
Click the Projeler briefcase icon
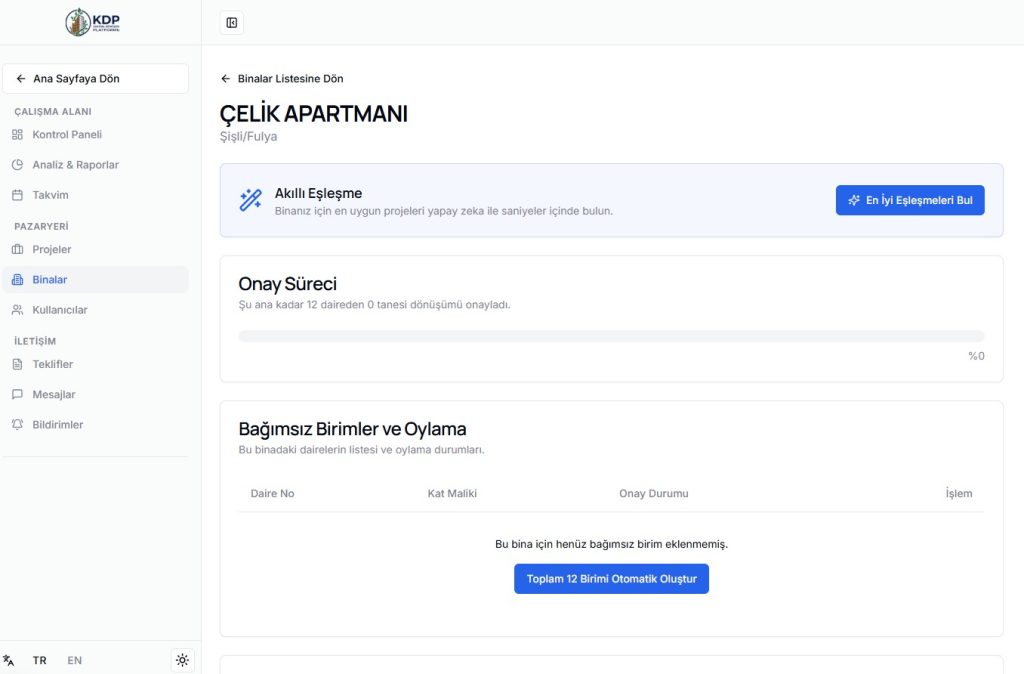[x=17, y=250]
